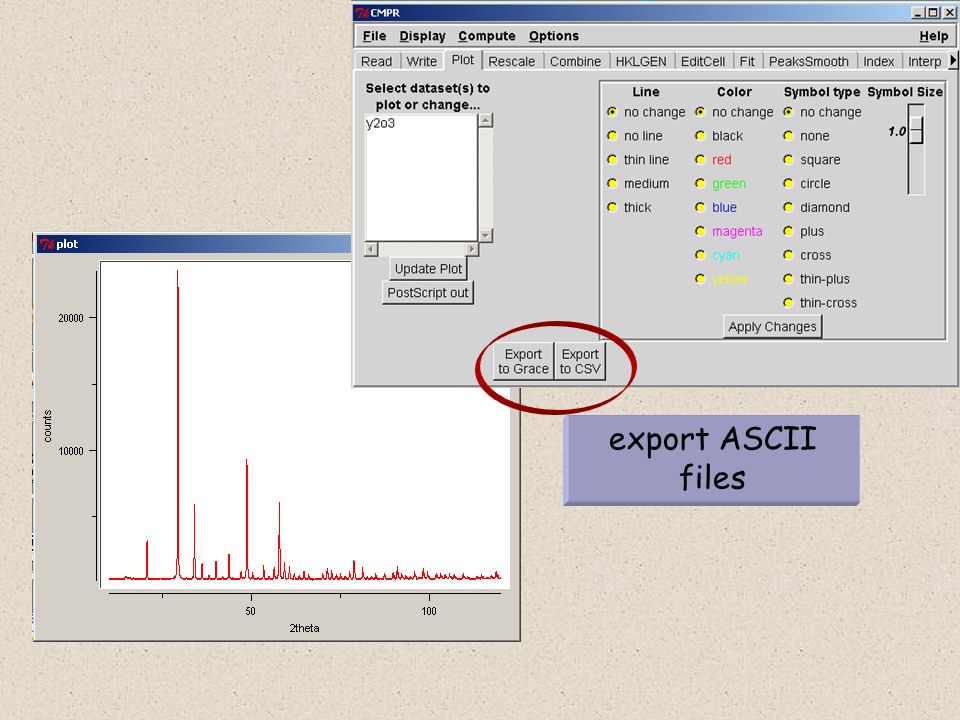Click the Export to CSV button

(580, 361)
